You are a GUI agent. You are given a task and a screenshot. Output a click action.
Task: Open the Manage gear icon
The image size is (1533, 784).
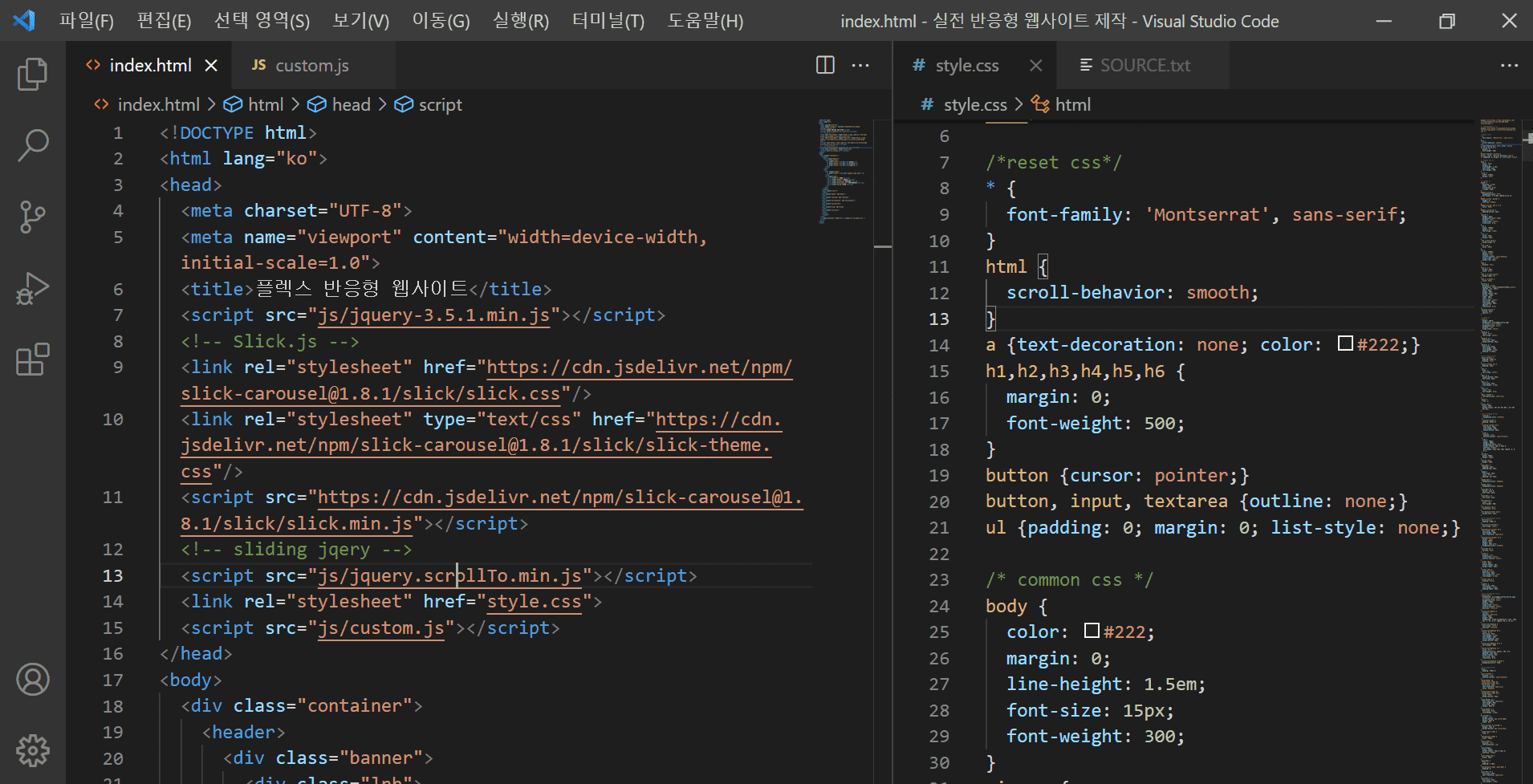click(32, 751)
